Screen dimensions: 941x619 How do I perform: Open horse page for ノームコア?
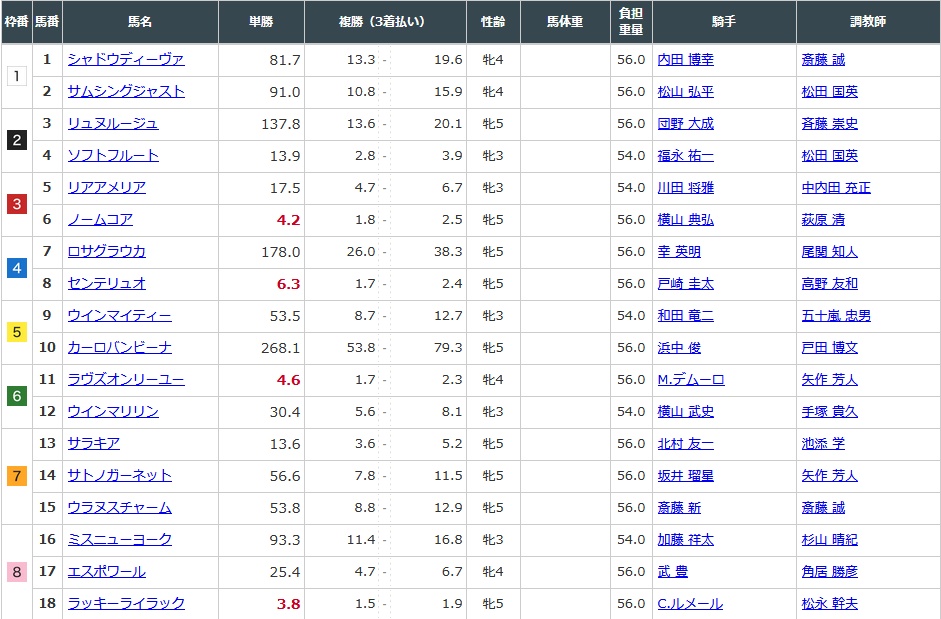(100, 220)
